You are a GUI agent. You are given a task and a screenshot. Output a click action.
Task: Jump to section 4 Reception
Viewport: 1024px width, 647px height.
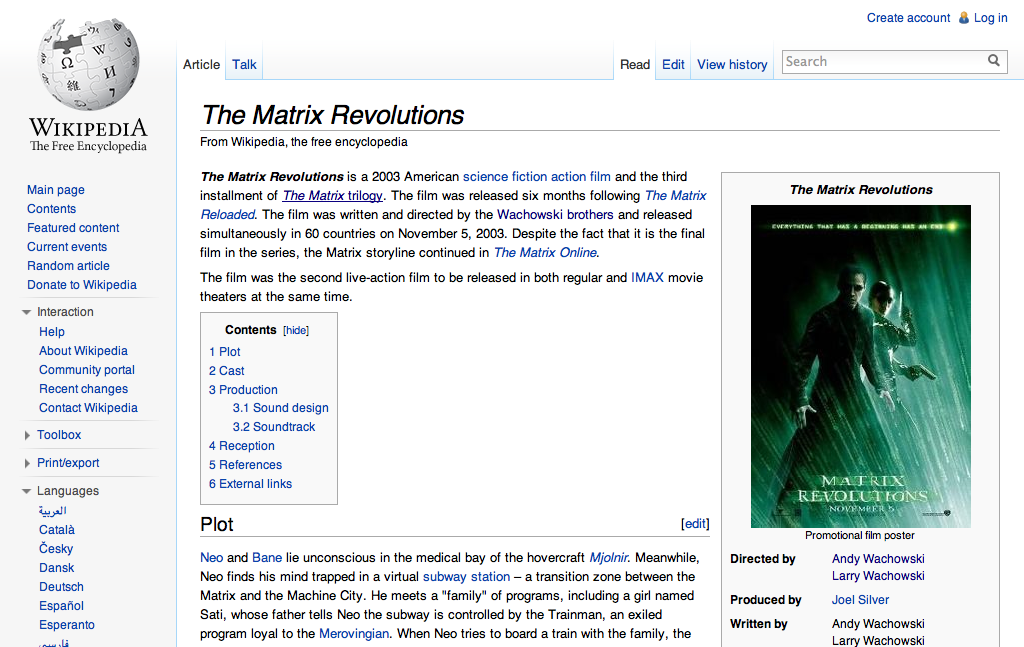click(x=242, y=446)
